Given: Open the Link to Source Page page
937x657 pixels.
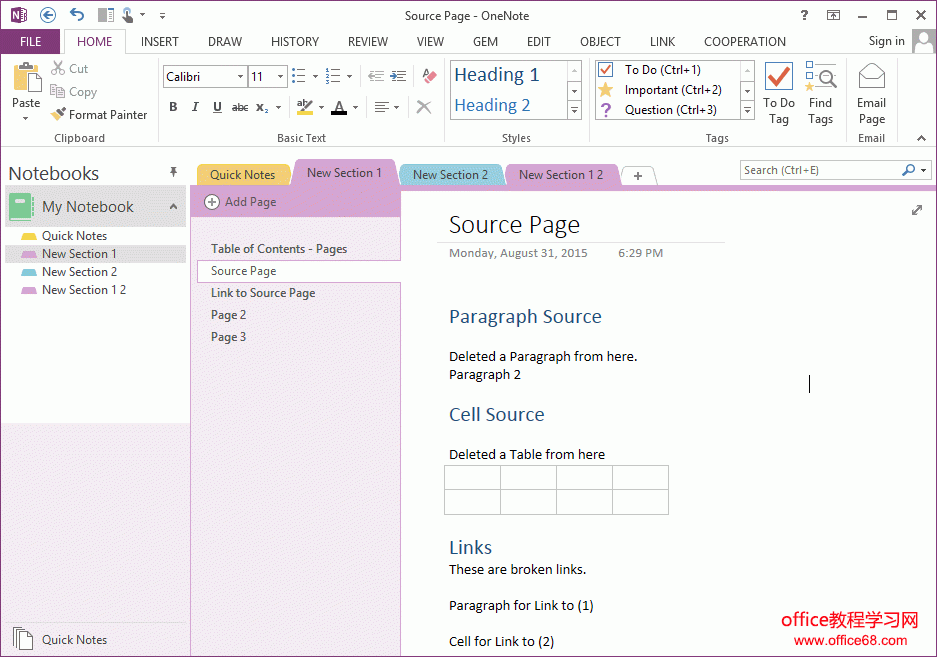Looking at the screenshot, I should [263, 293].
